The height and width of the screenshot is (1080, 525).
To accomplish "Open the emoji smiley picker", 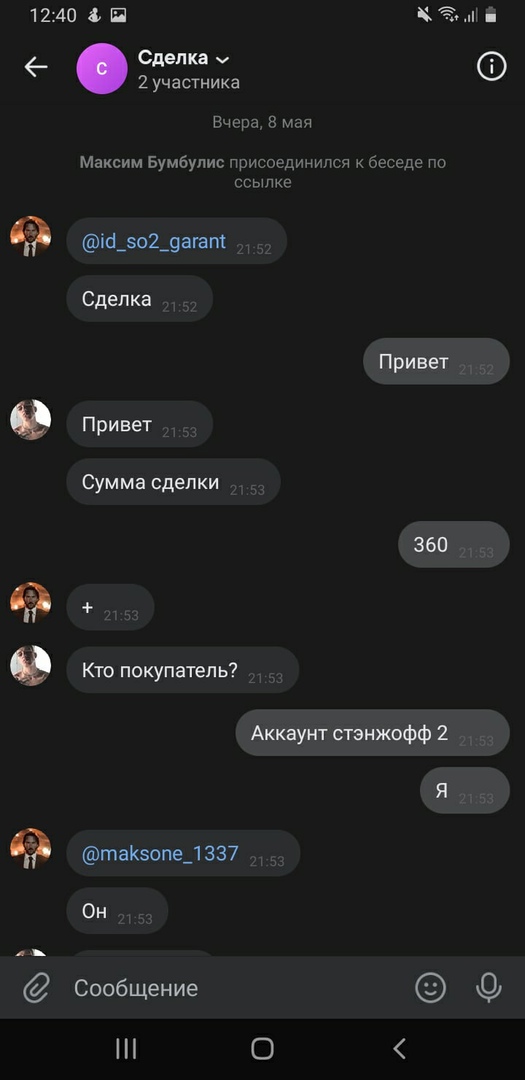I will pos(431,988).
